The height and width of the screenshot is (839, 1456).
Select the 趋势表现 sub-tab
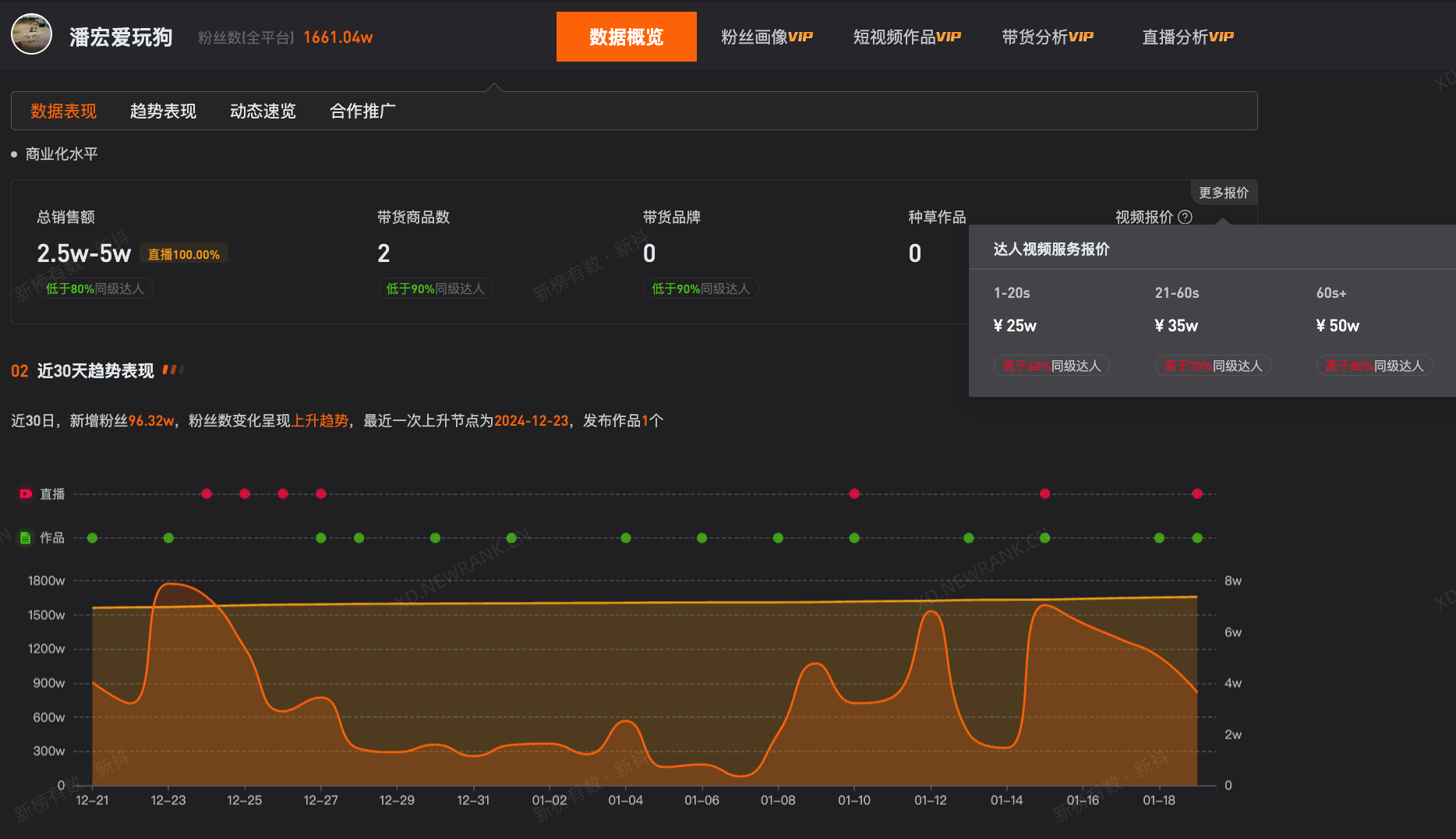pyautogui.click(x=163, y=112)
